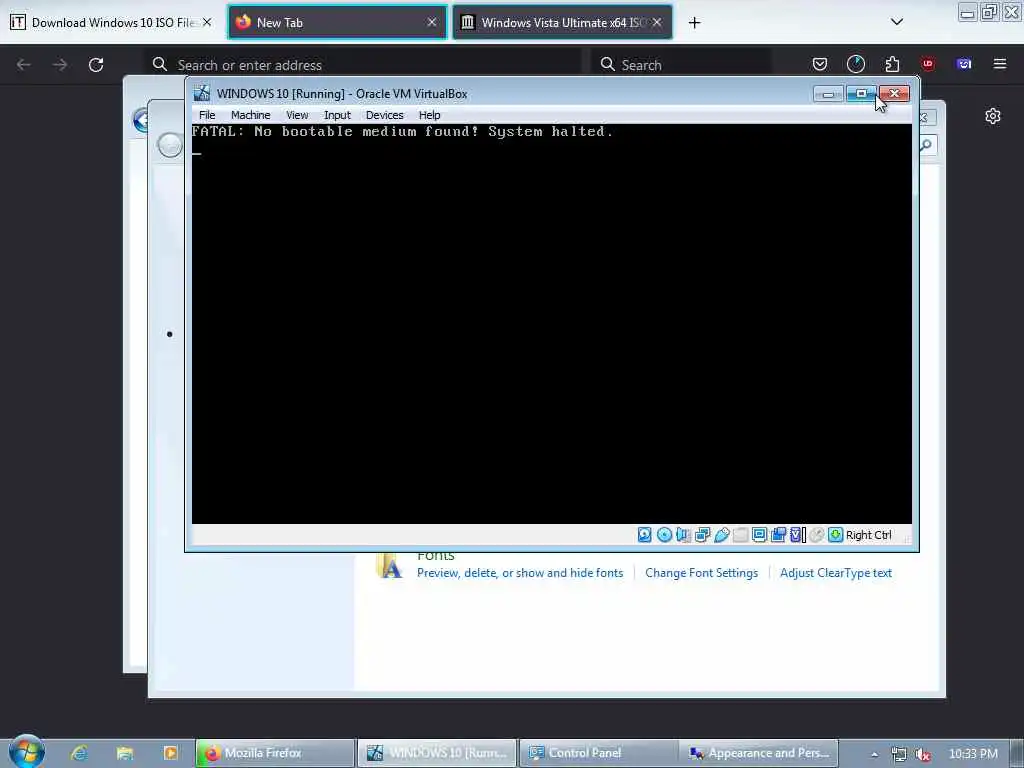Click the CPU virtualization status icon

797,535
